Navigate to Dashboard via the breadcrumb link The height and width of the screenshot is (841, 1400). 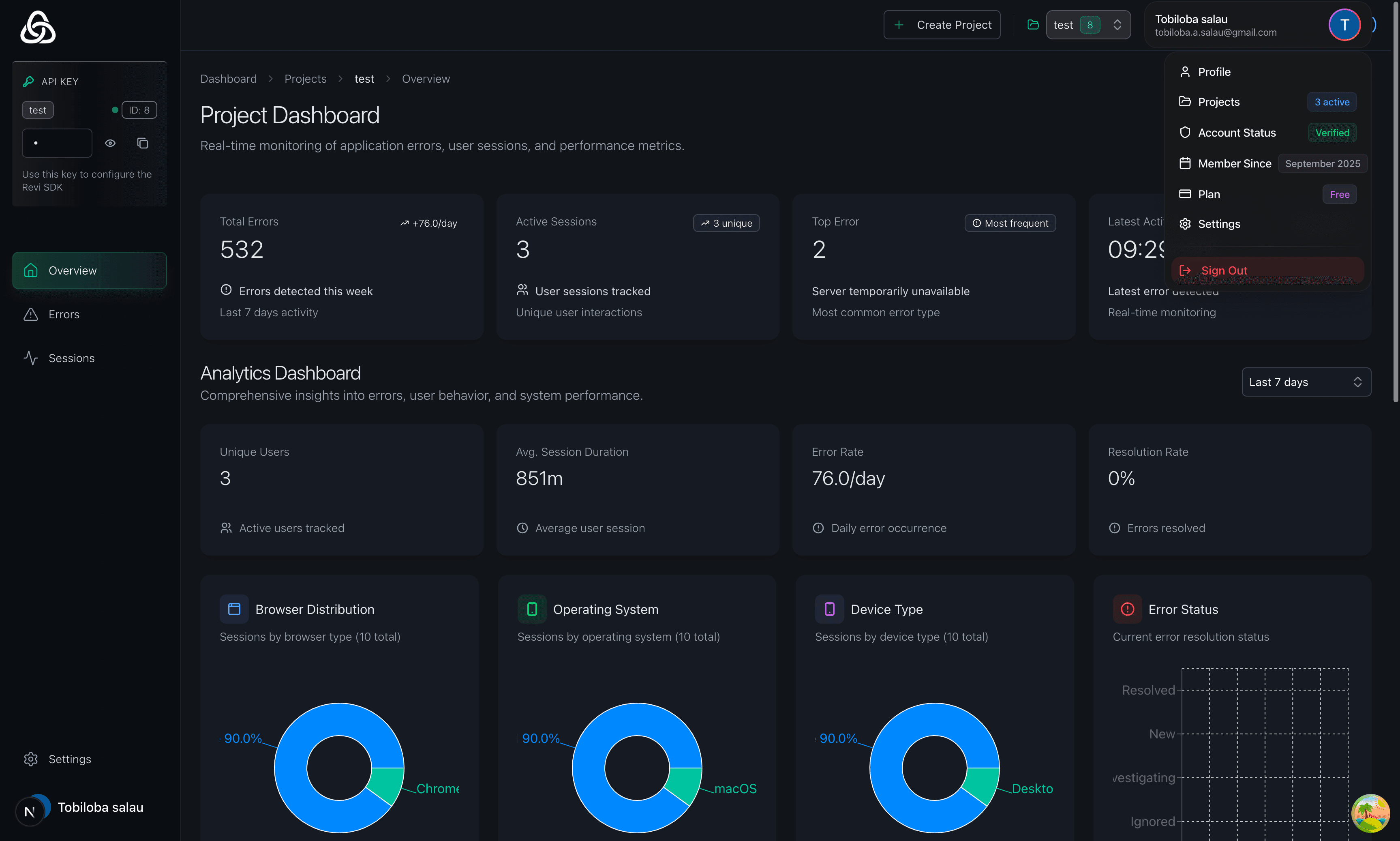point(228,79)
